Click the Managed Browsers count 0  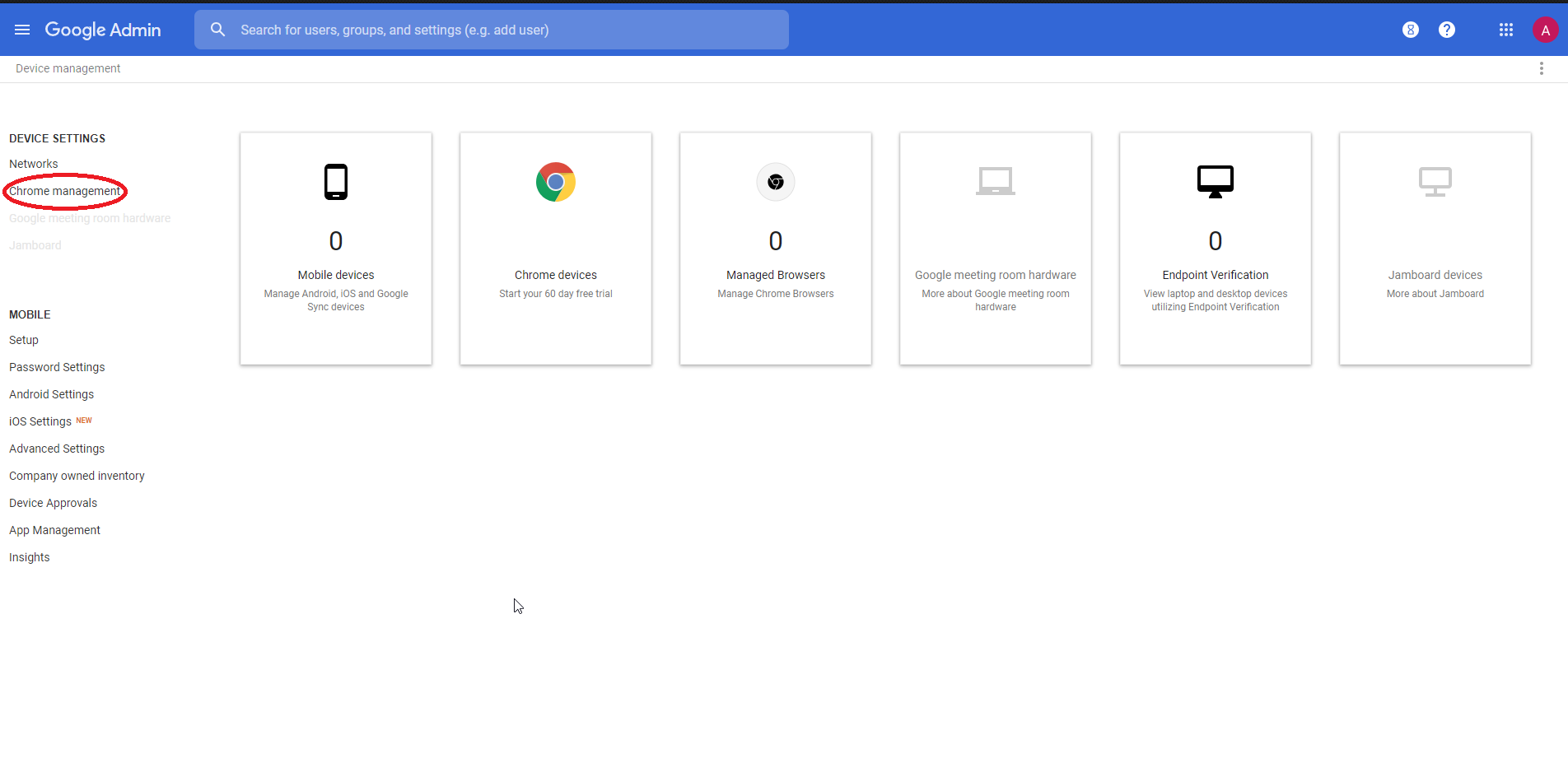(776, 241)
